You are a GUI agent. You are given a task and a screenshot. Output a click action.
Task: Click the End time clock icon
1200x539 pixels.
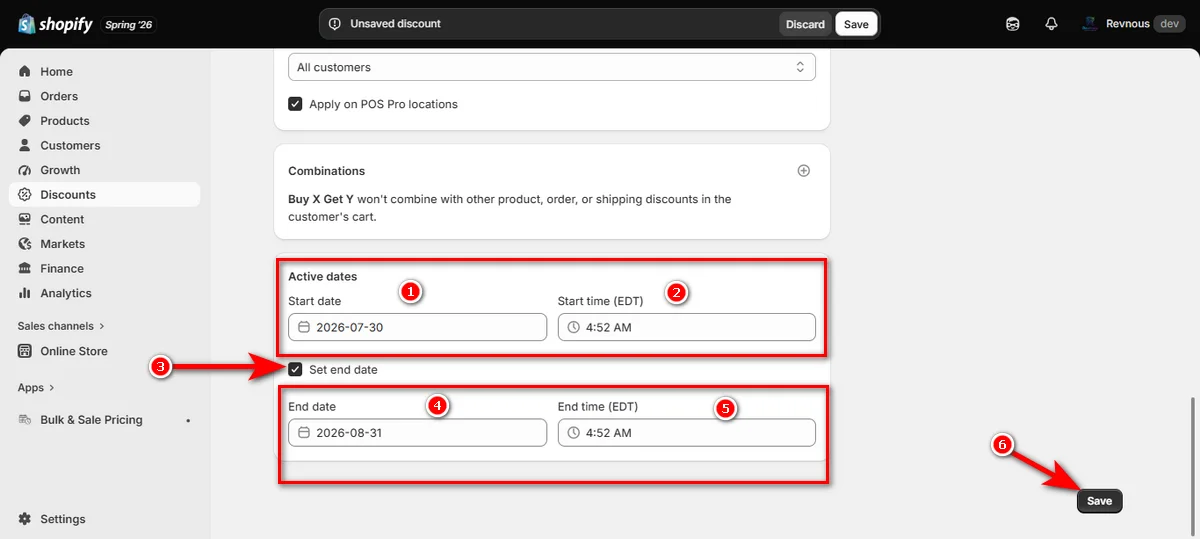click(573, 433)
